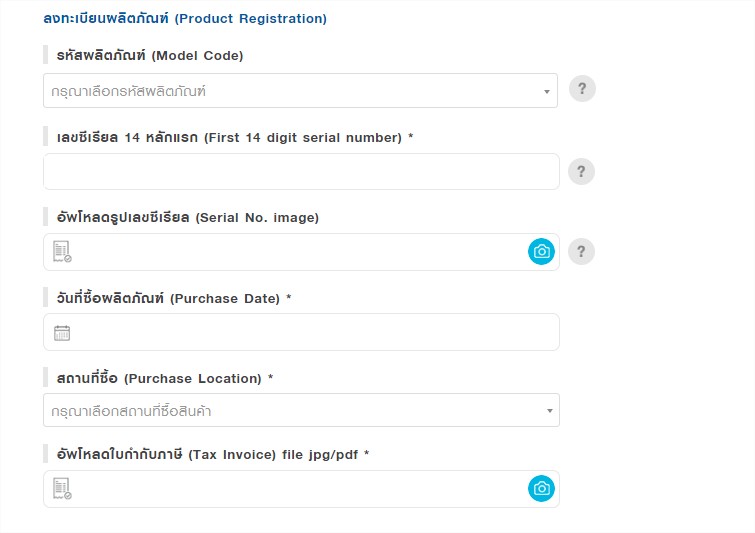This screenshot has width=755, height=533.
Task: Click inside the Purchase Date text field
Action: (301, 332)
